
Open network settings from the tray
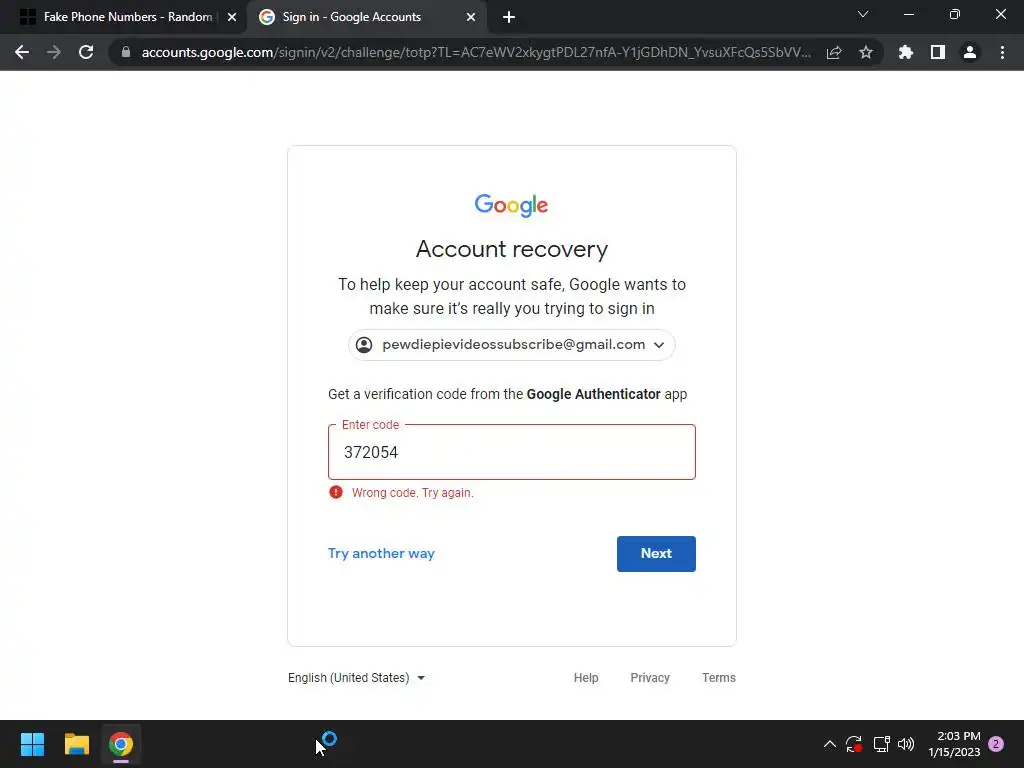(x=882, y=744)
